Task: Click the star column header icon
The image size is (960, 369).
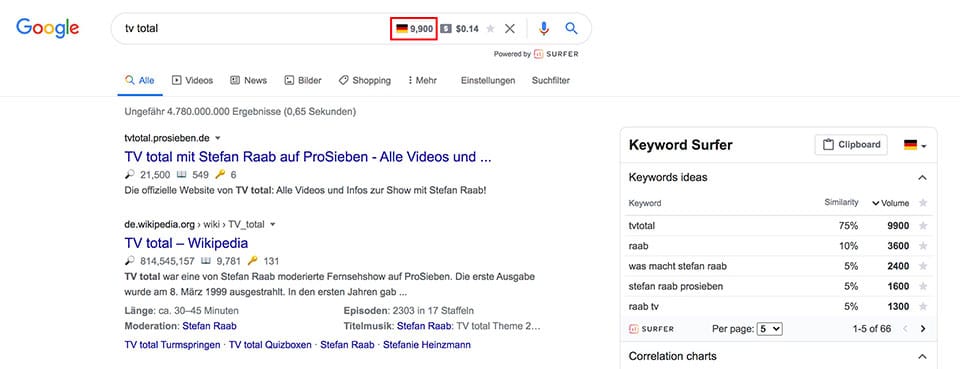Action: 923,203
